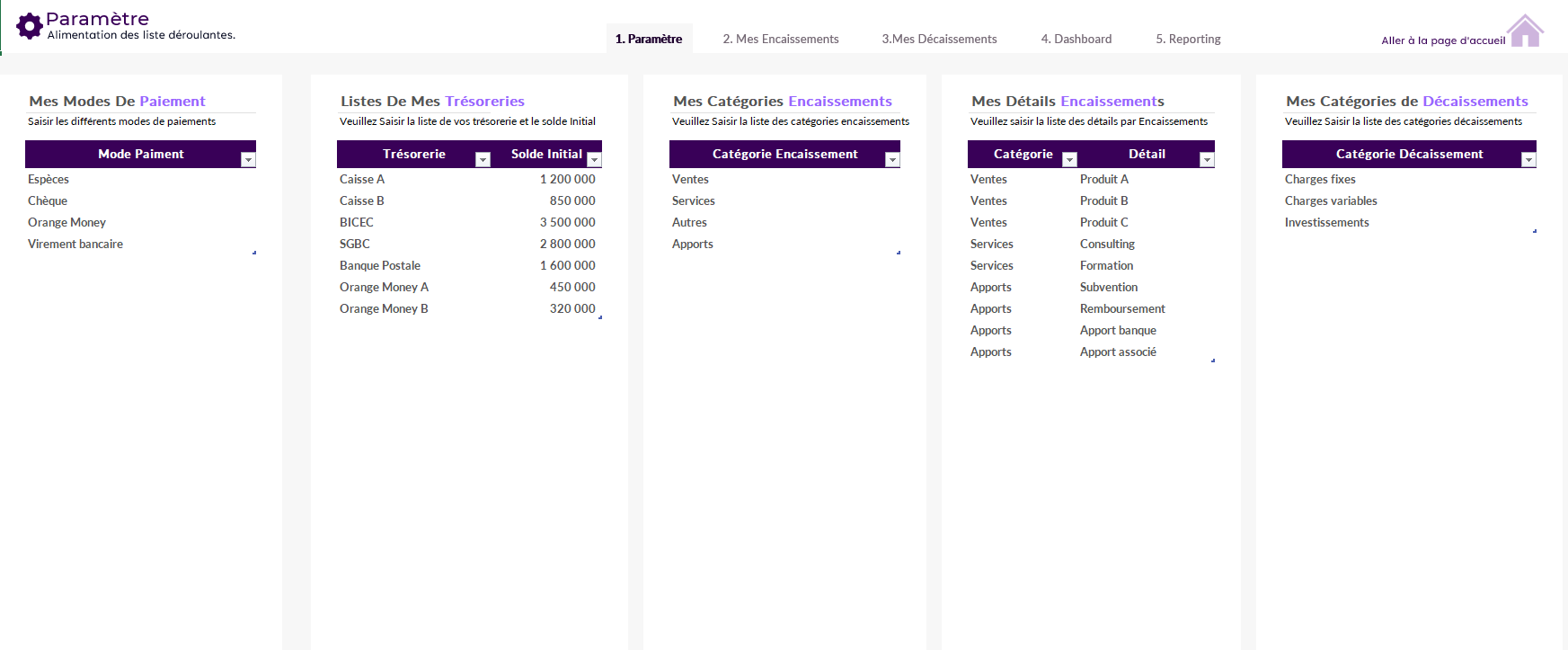
Task: Select the 'Formation' detail cell
Action: point(1146,265)
